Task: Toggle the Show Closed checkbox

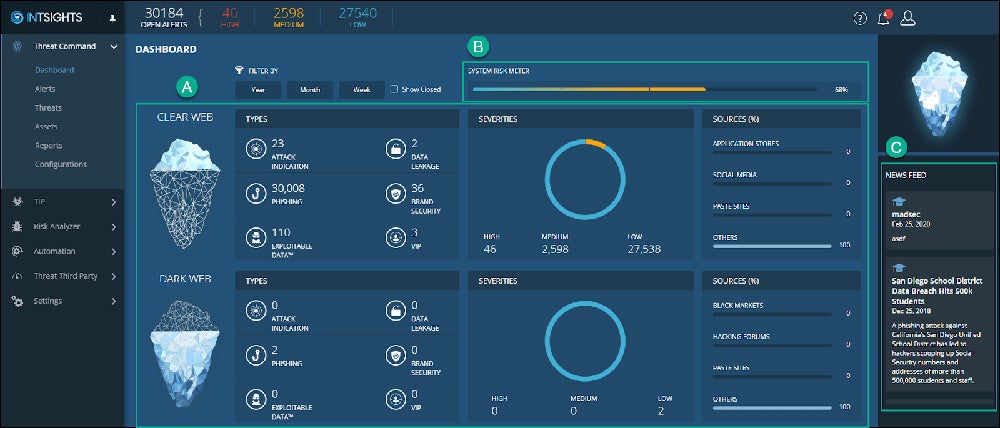Action: coord(393,89)
